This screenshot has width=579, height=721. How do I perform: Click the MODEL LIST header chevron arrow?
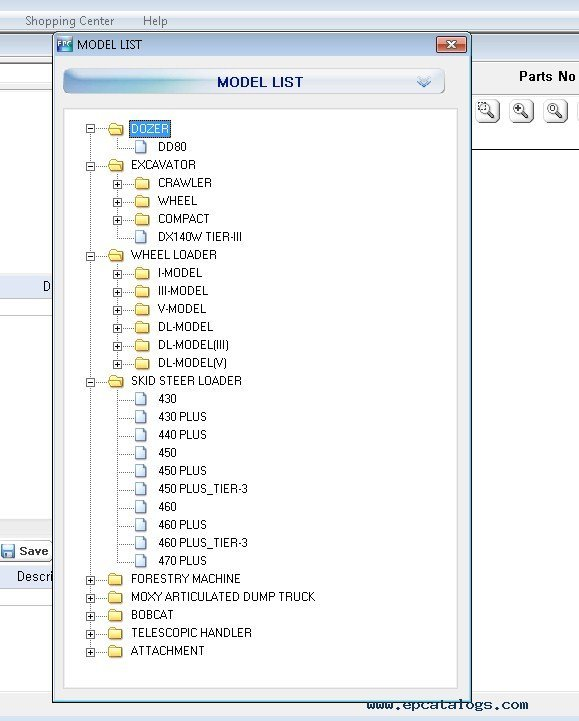click(x=424, y=82)
